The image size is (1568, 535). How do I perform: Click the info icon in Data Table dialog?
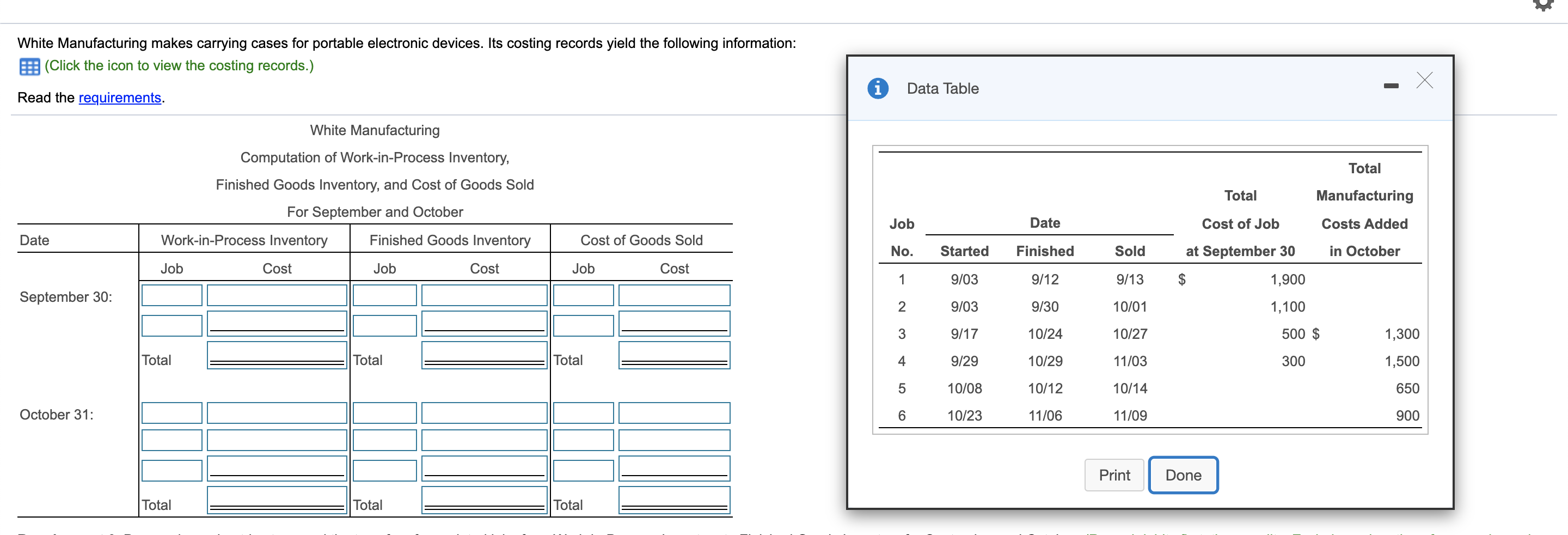pyautogui.click(x=877, y=88)
